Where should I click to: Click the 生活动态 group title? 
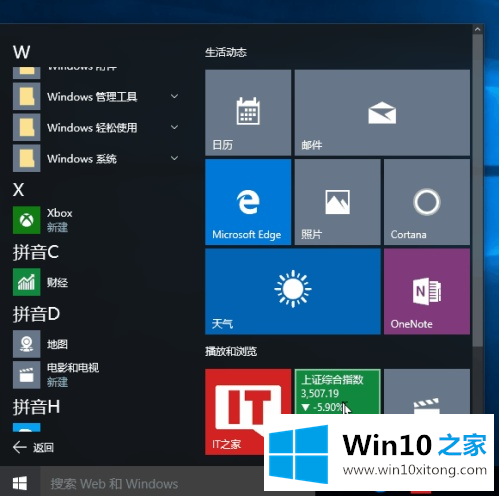(x=226, y=52)
